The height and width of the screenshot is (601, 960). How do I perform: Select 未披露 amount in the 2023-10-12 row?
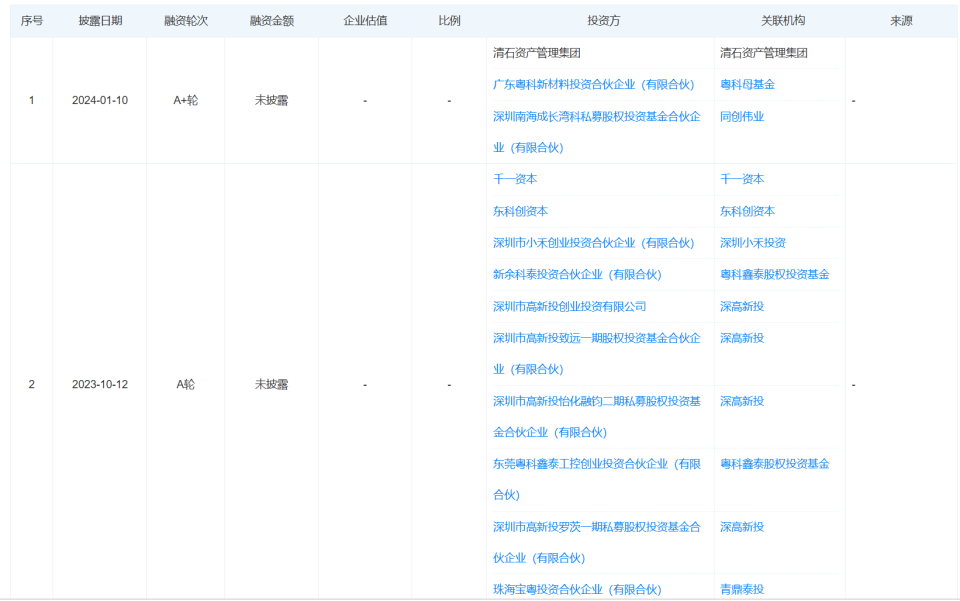[271, 384]
